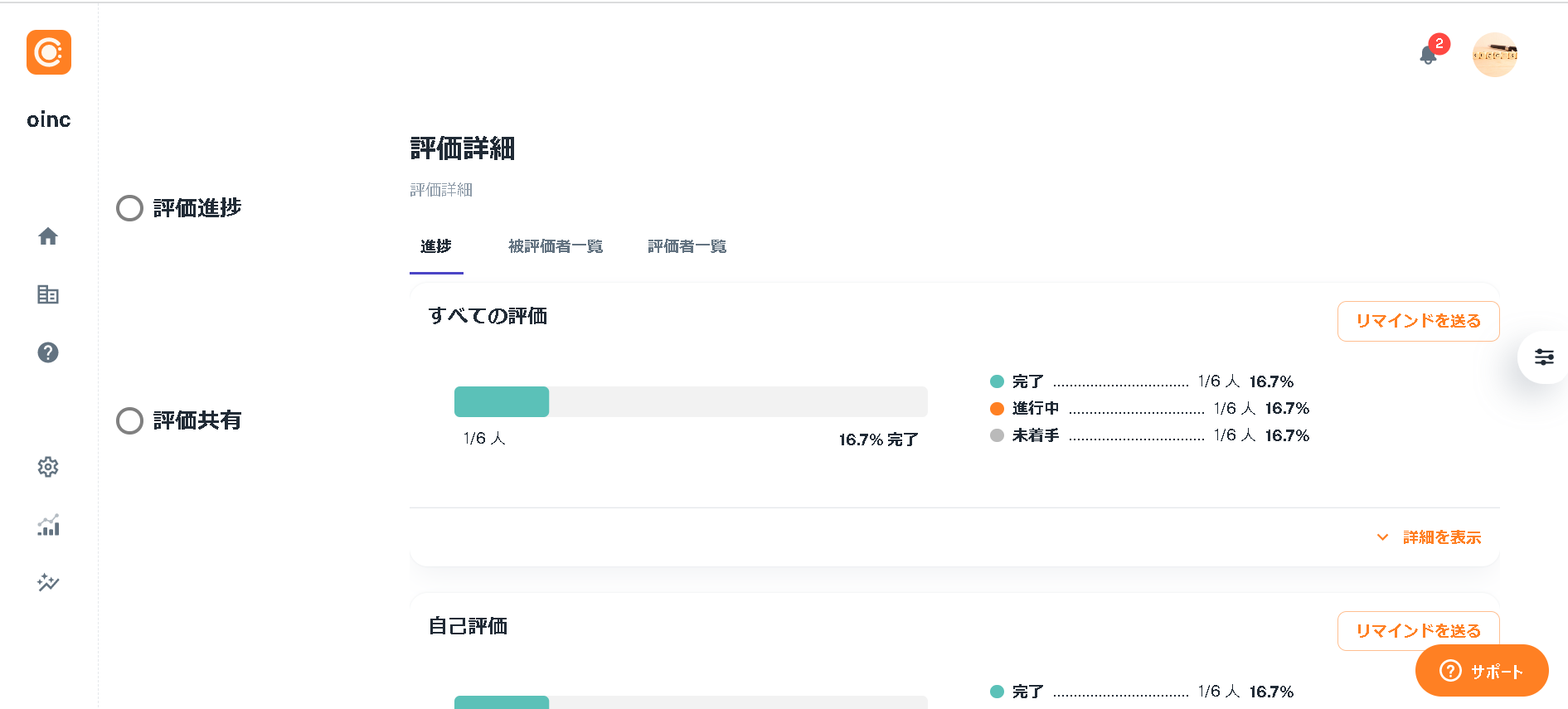Screen dimensions: 1568x709
Task: Open the notification bell with badge
Action: coord(1429,55)
